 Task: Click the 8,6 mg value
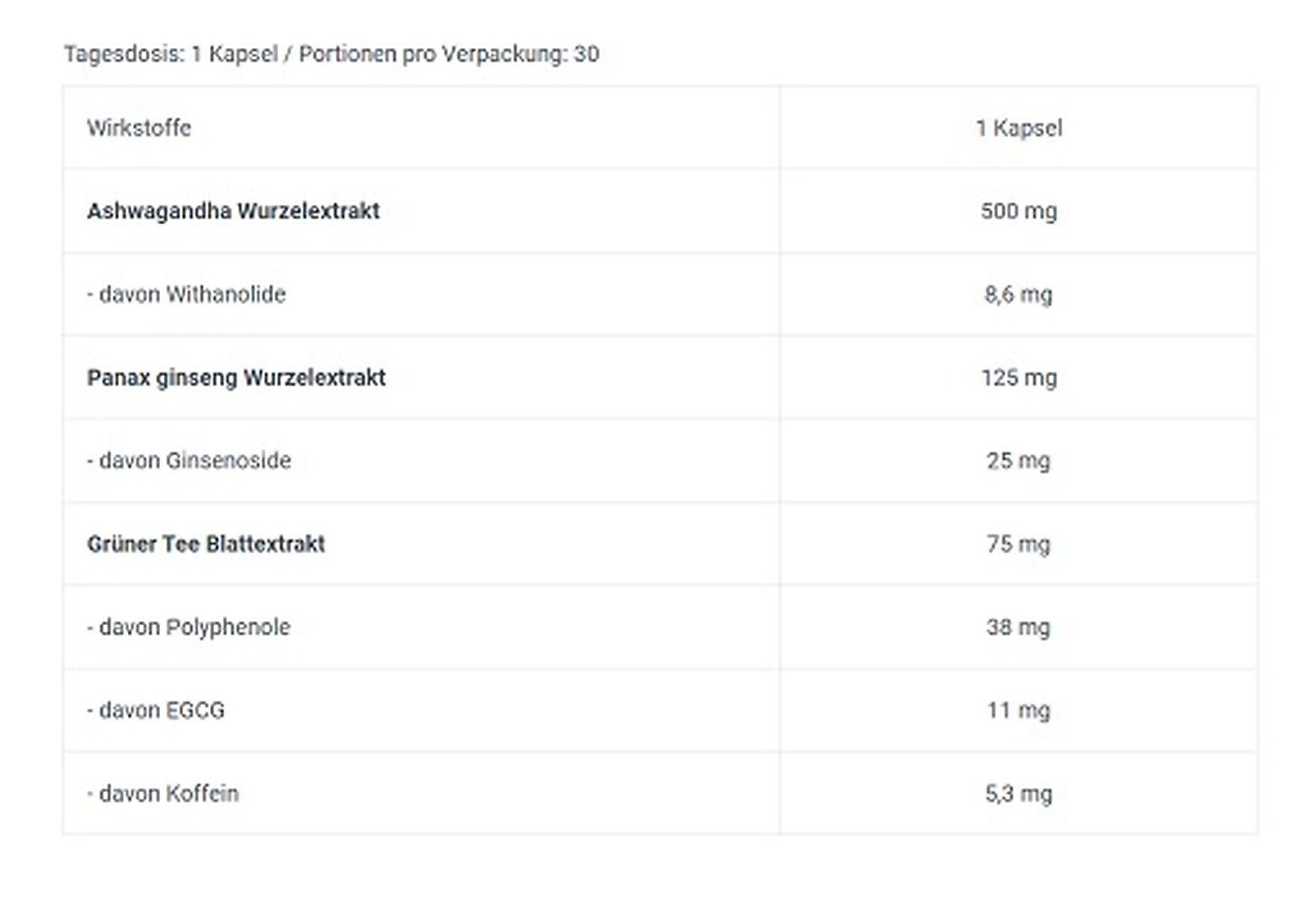pyautogui.click(x=1018, y=294)
